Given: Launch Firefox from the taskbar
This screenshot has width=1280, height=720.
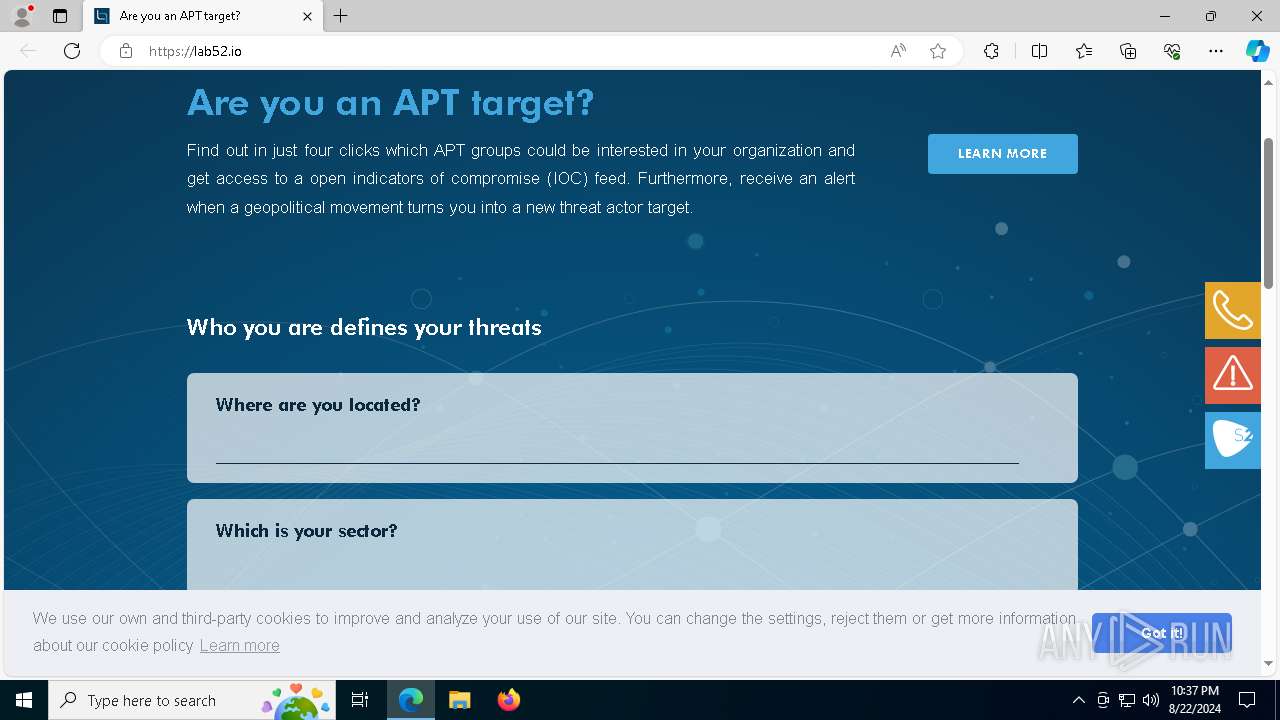Looking at the screenshot, I should coord(508,700).
